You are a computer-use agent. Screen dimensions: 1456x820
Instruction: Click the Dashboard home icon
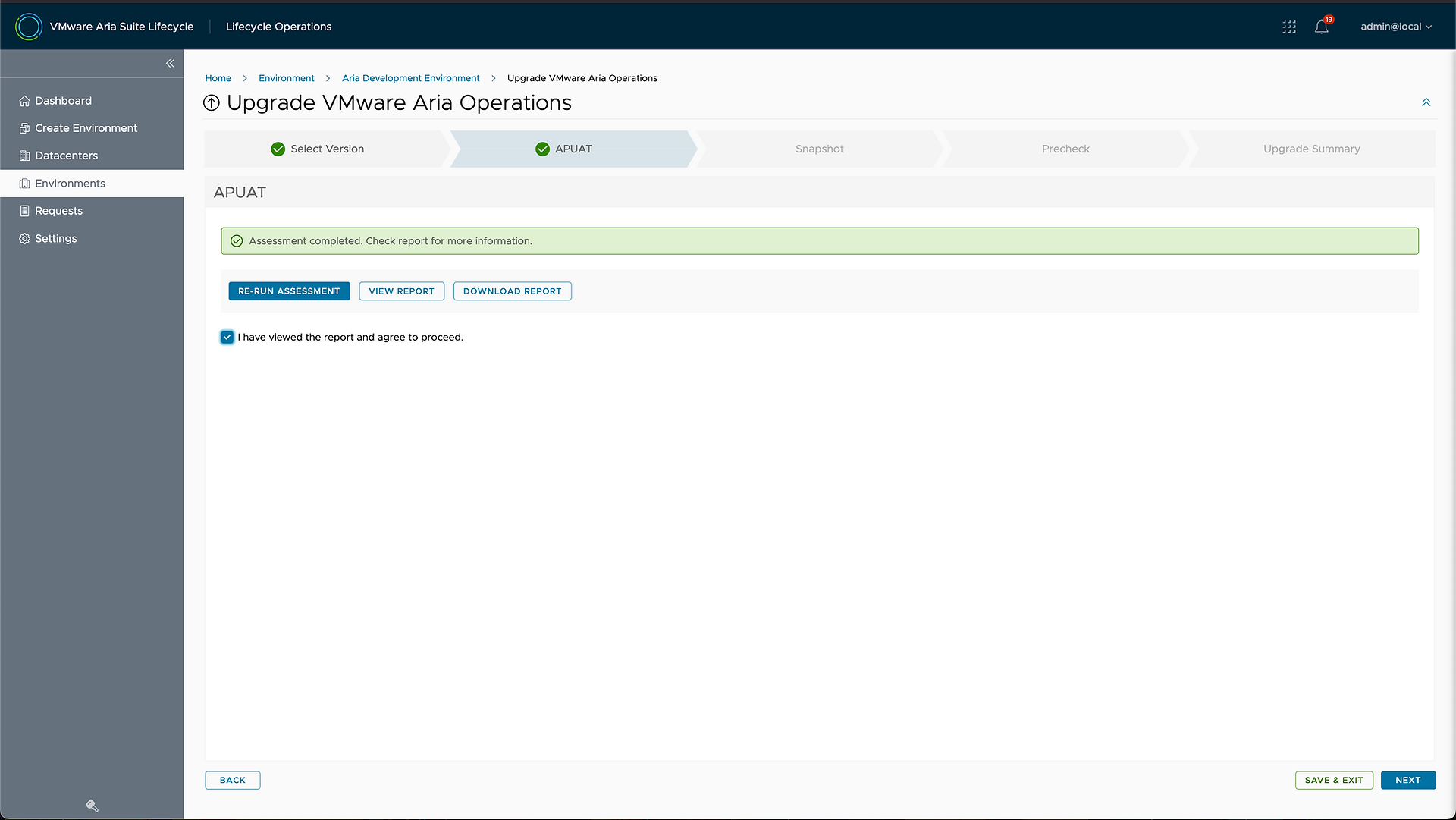click(25, 101)
